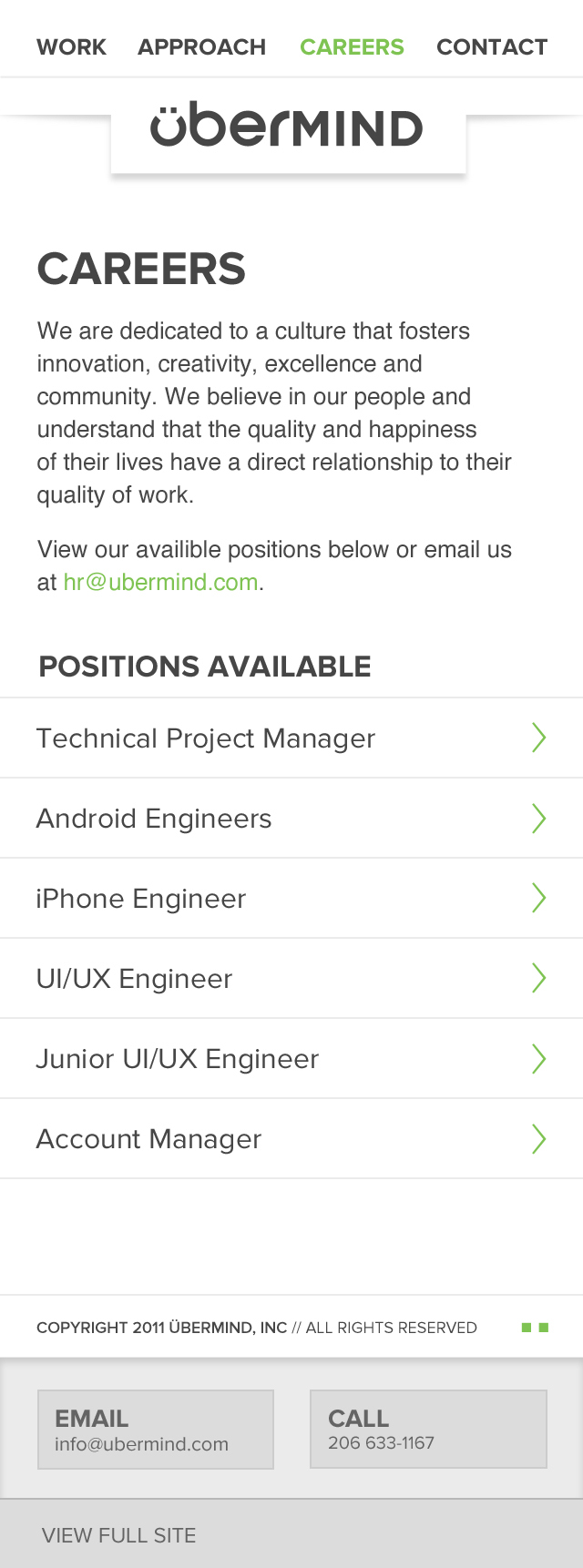Click the Übermind logo

[287, 127]
